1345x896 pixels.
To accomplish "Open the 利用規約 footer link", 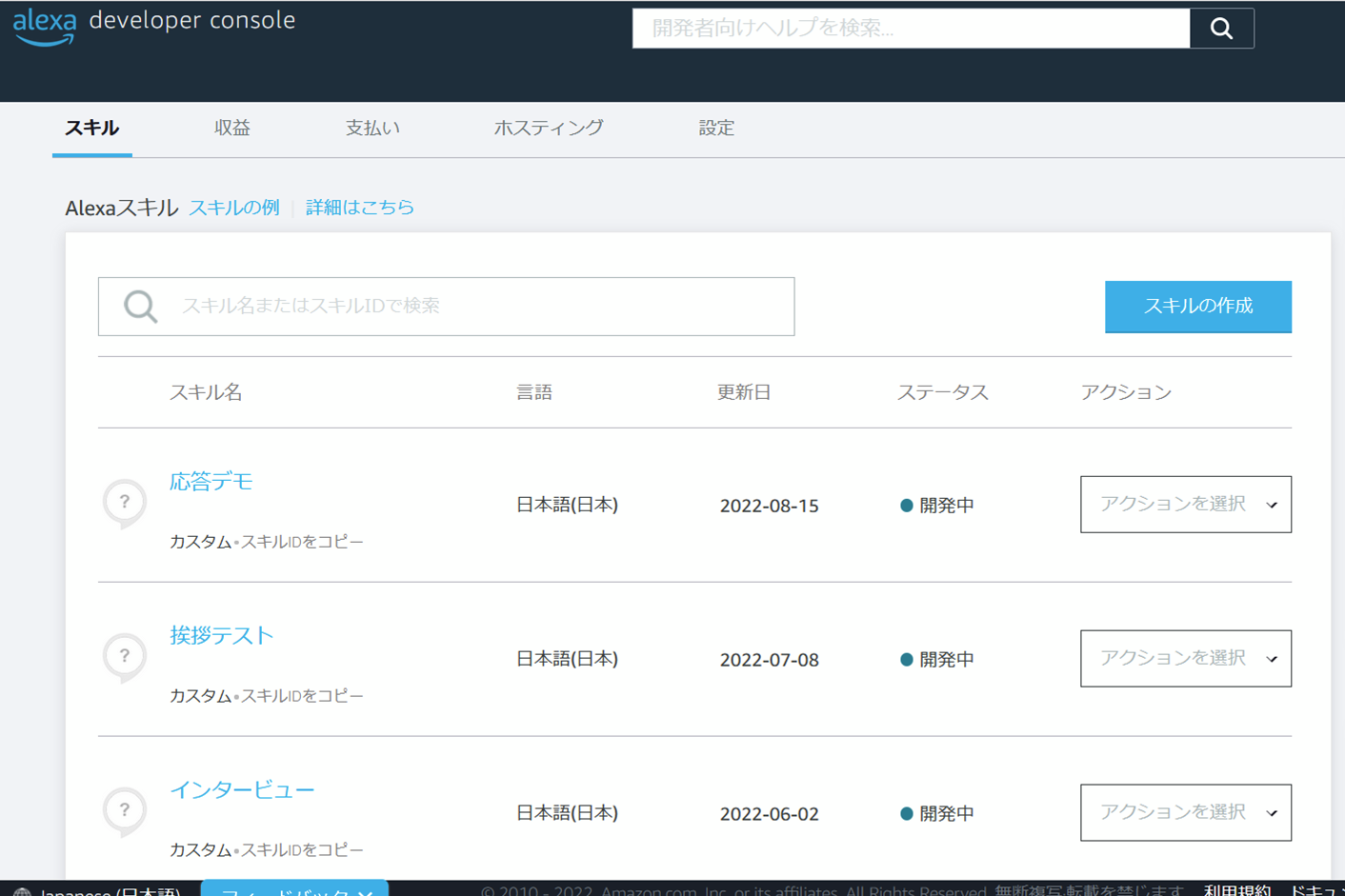I will click(x=1237, y=891).
